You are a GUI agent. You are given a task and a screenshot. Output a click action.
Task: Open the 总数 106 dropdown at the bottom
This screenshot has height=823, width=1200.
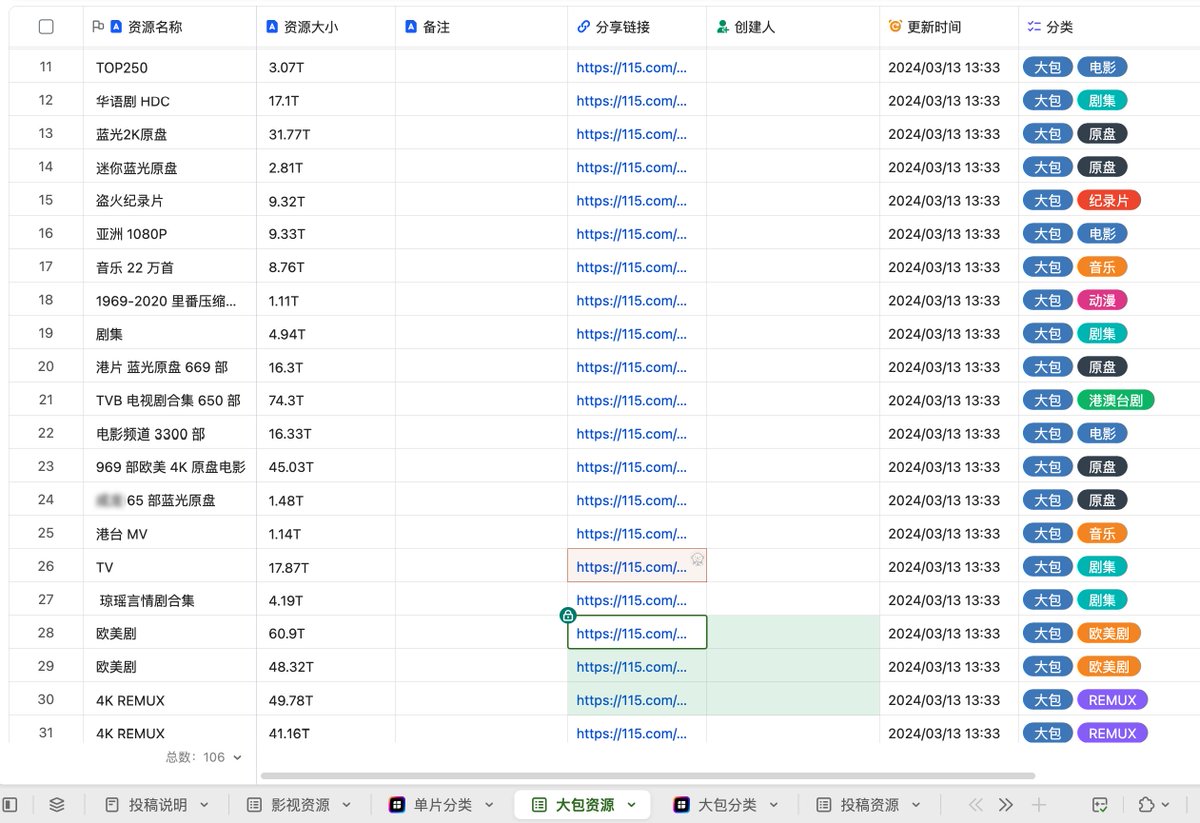(204, 757)
